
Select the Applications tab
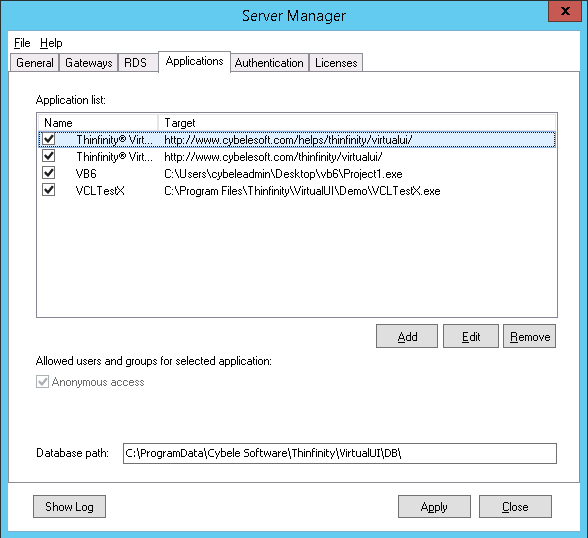194,61
